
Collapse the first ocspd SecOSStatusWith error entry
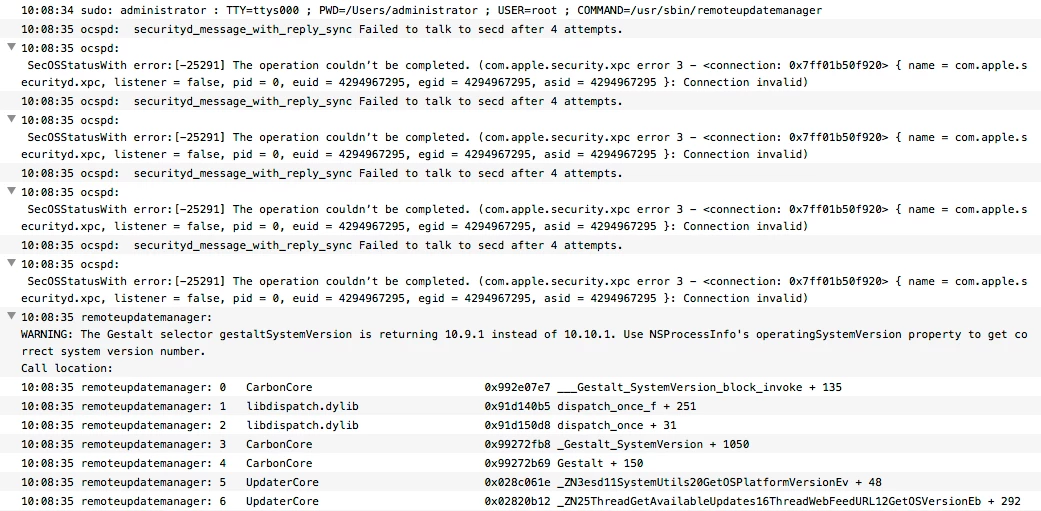coord(11,47)
